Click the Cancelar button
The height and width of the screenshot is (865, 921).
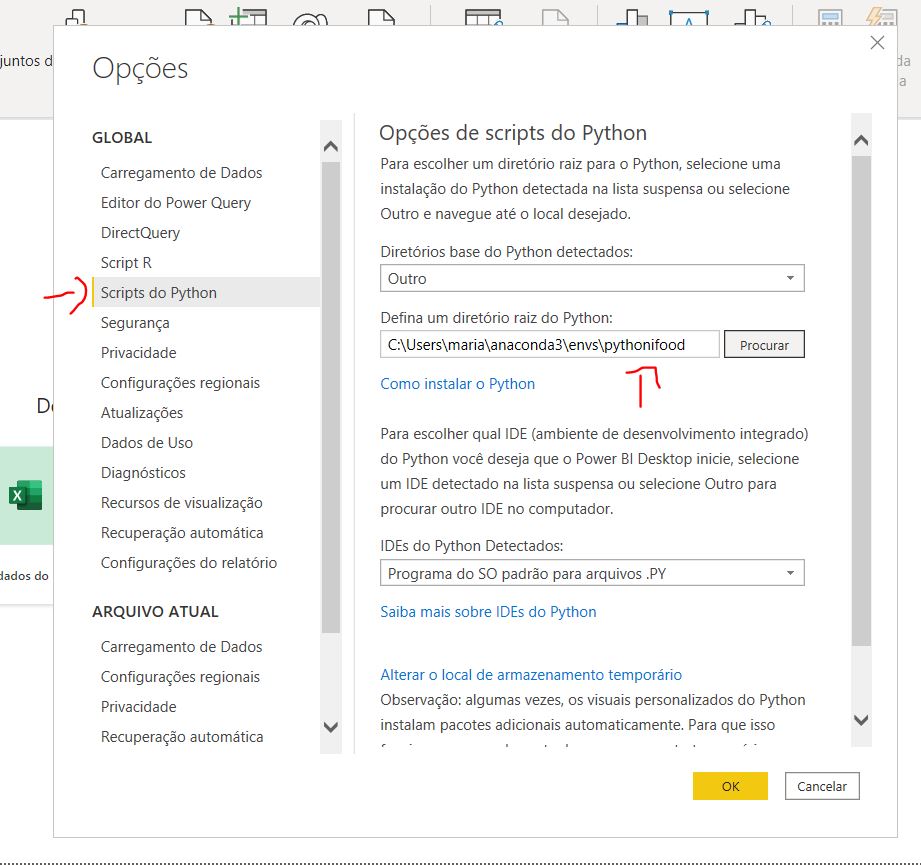[822, 786]
